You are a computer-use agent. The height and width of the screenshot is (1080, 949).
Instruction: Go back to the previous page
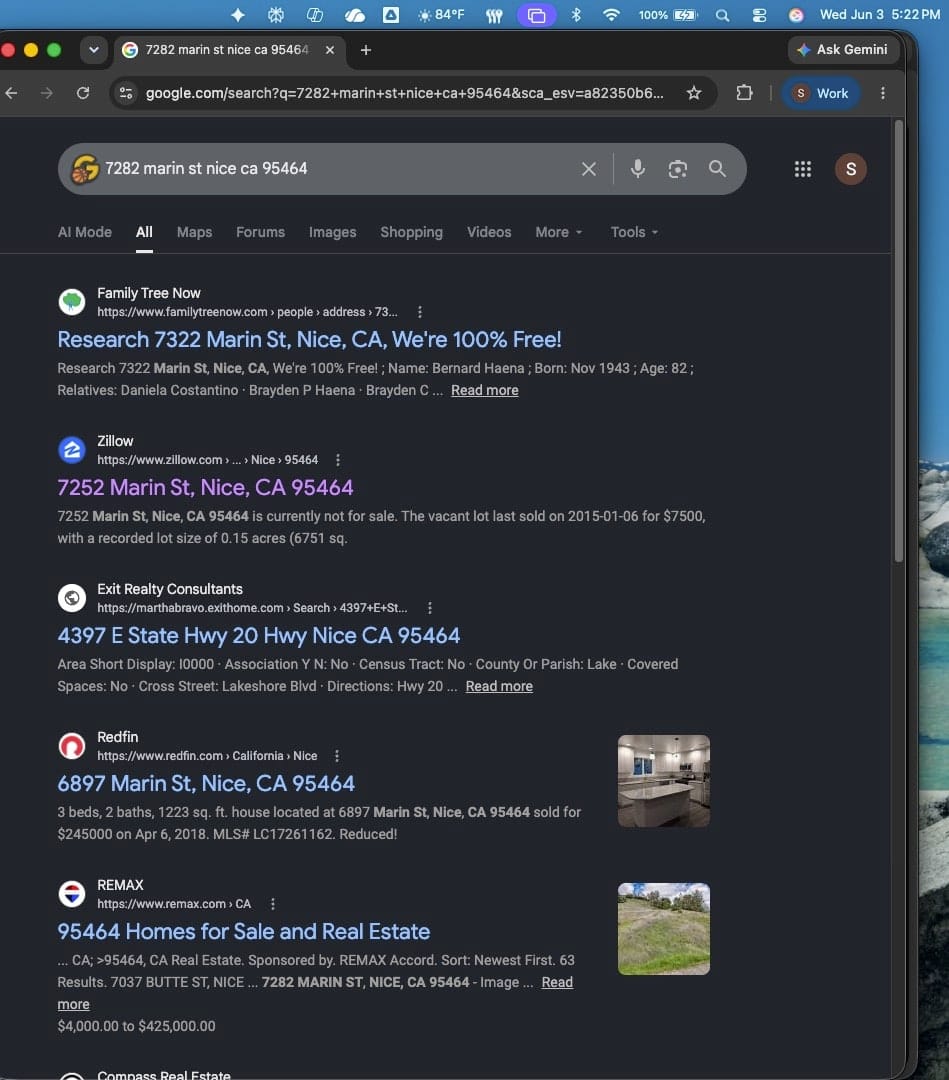tap(12, 93)
